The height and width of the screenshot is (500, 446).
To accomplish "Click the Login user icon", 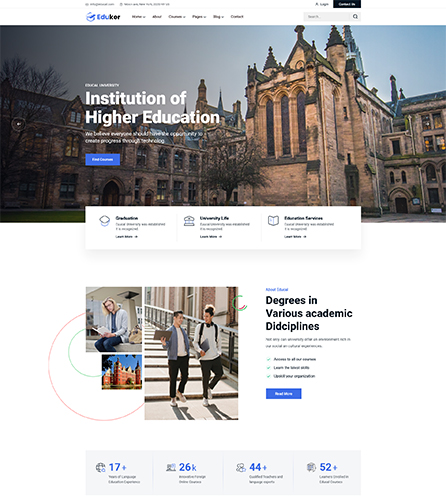I will click(317, 4).
